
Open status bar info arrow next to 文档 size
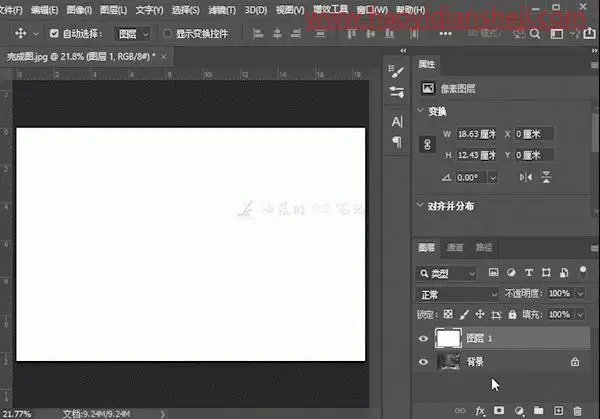click(x=163, y=414)
